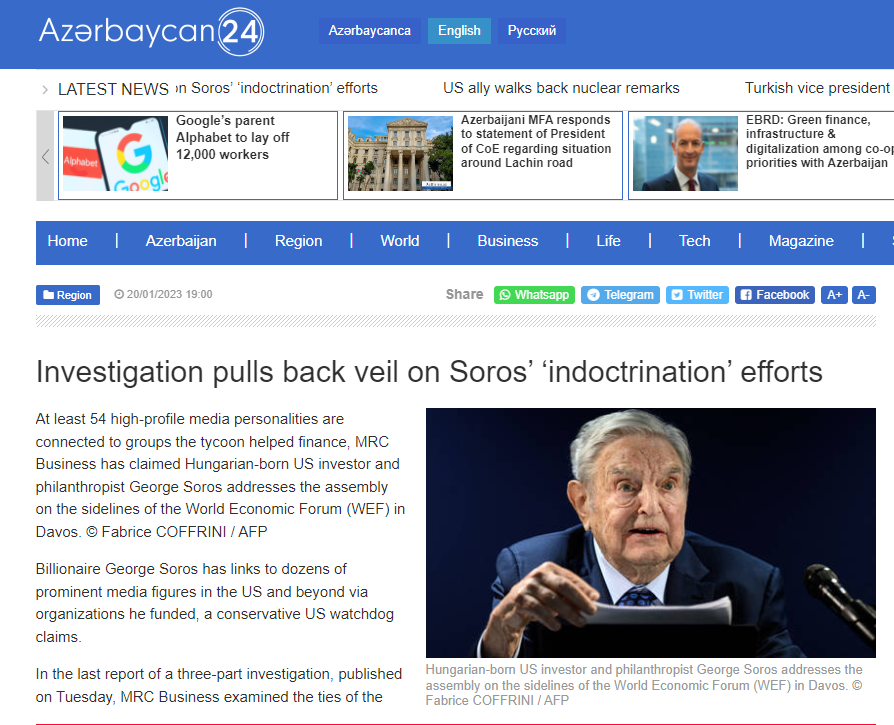Click paragraph starting 'Billionaire George Soros has links'

pos(215,602)
